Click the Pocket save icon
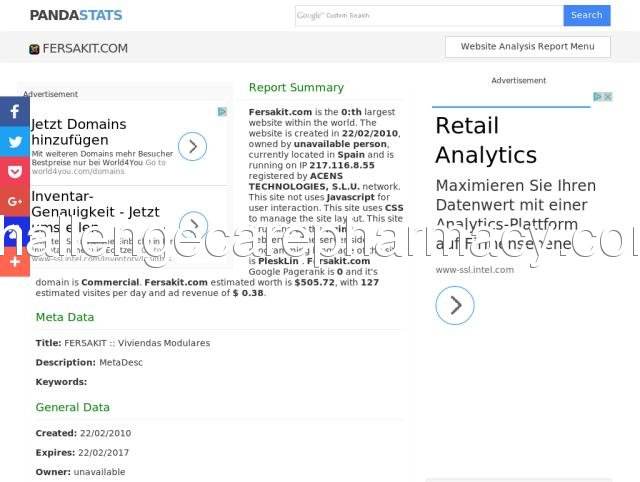 pyautogui.click(x=15, y=171)
